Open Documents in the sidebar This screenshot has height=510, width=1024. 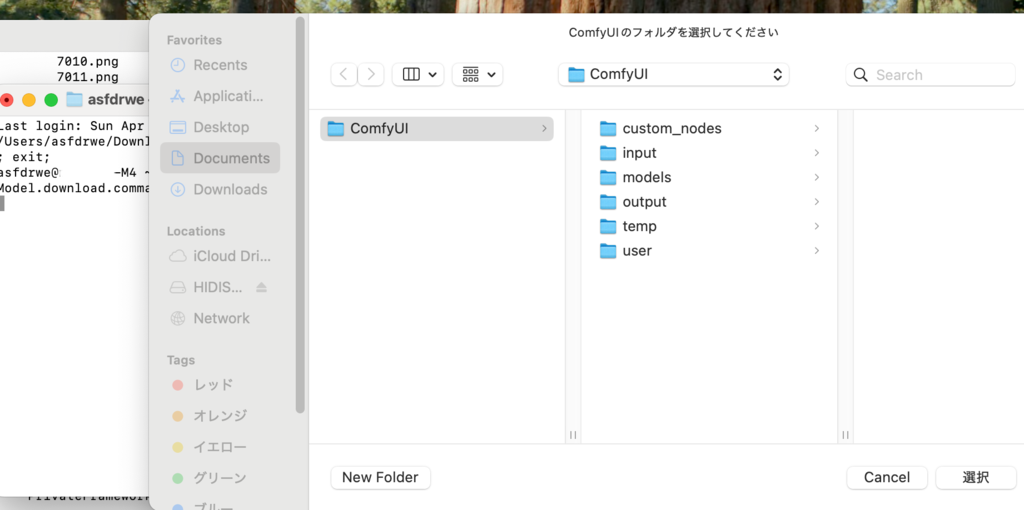point(220,158)
